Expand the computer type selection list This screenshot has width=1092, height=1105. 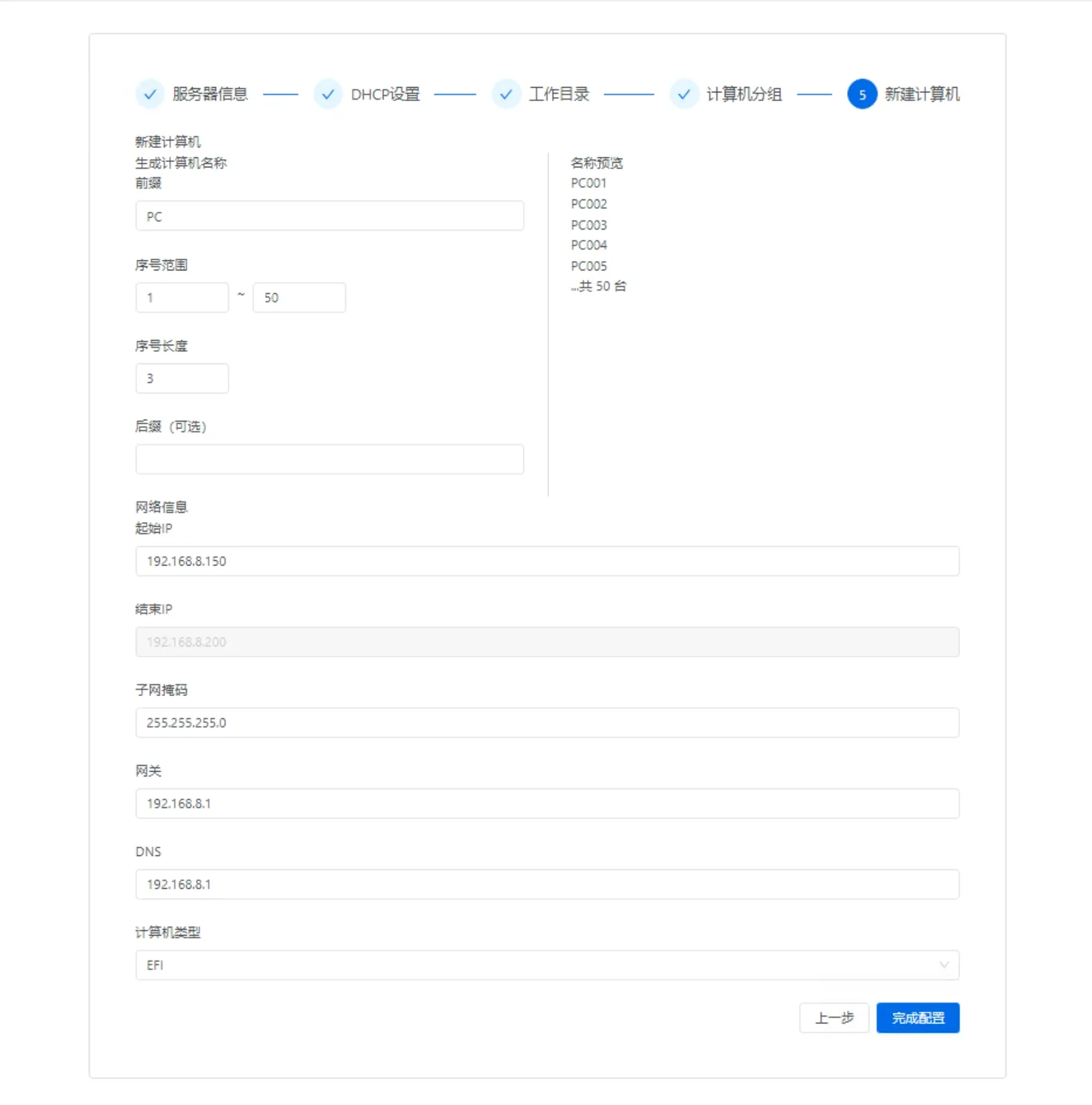coord(547,965)
